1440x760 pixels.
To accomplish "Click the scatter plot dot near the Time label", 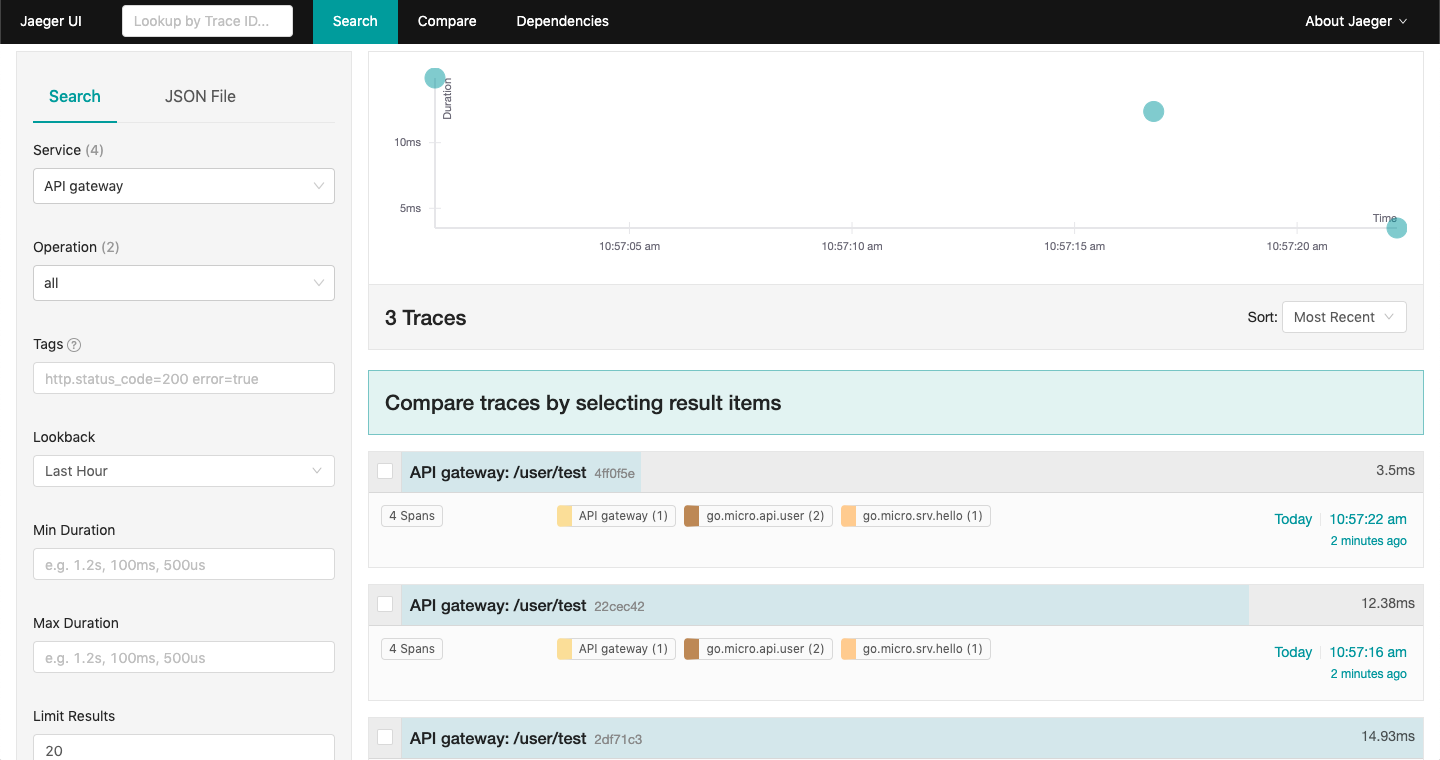I will tap(1397, 228).
